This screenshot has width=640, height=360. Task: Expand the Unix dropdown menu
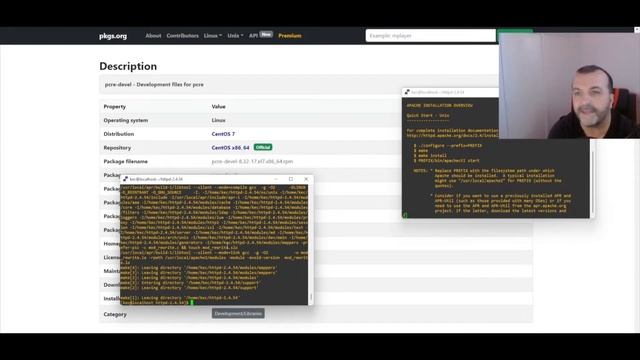point(235,36)
